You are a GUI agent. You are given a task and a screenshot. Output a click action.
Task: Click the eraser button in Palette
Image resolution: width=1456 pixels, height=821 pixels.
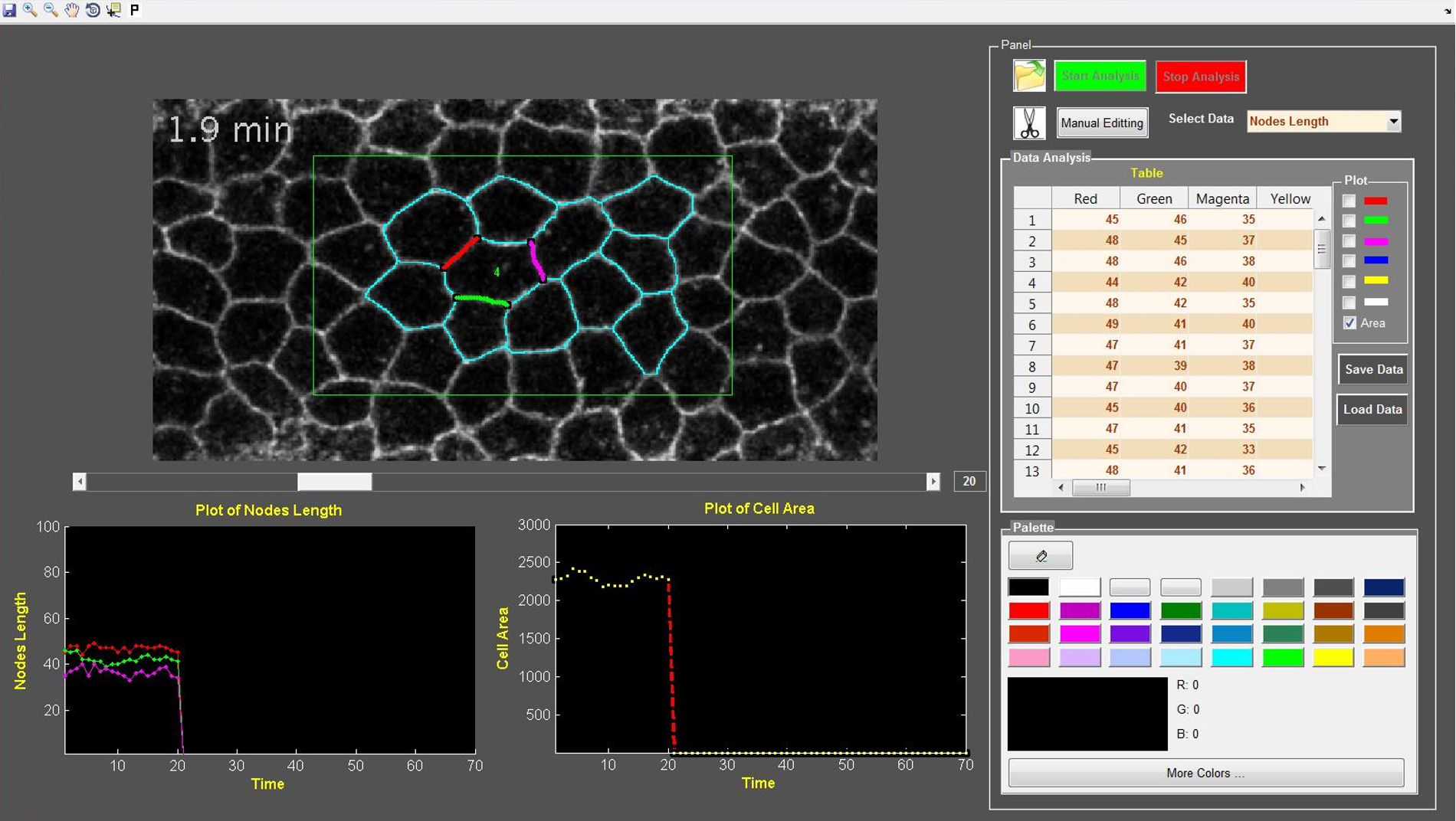tap(1041, 556)
